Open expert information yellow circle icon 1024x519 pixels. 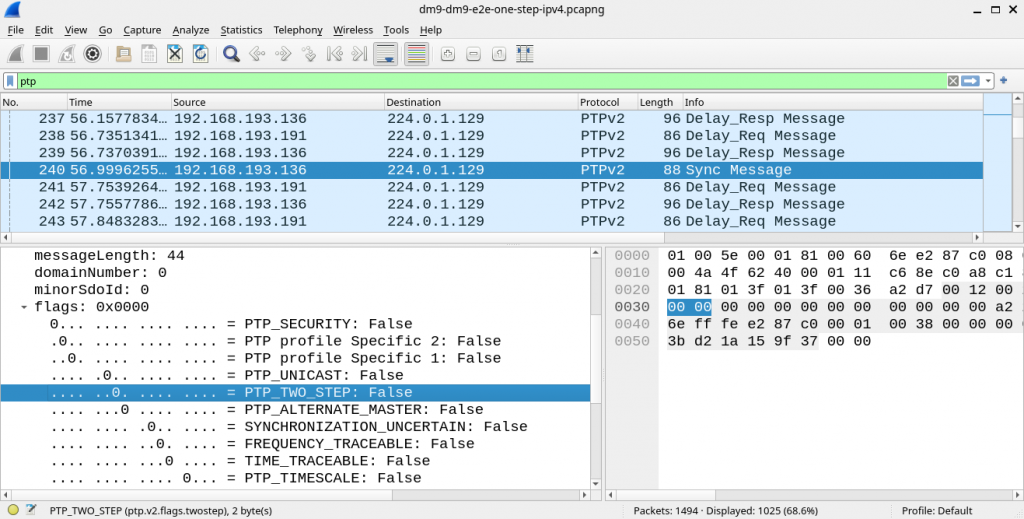(13, 511)
